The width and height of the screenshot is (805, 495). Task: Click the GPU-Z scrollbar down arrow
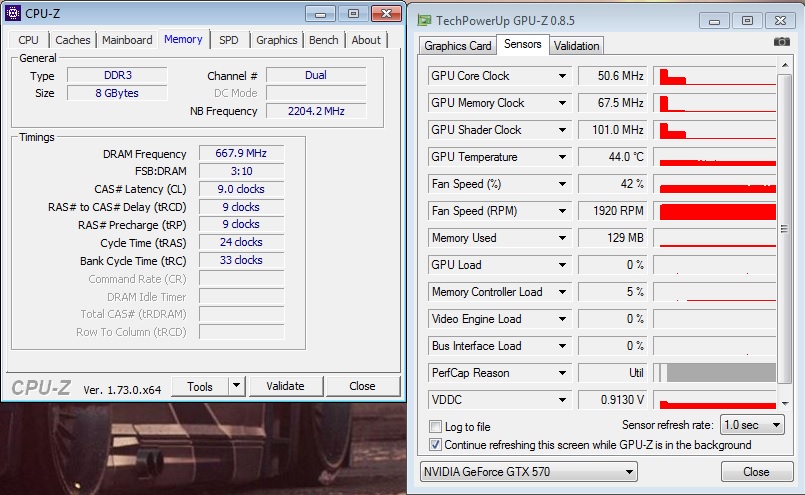click(785, 404)
